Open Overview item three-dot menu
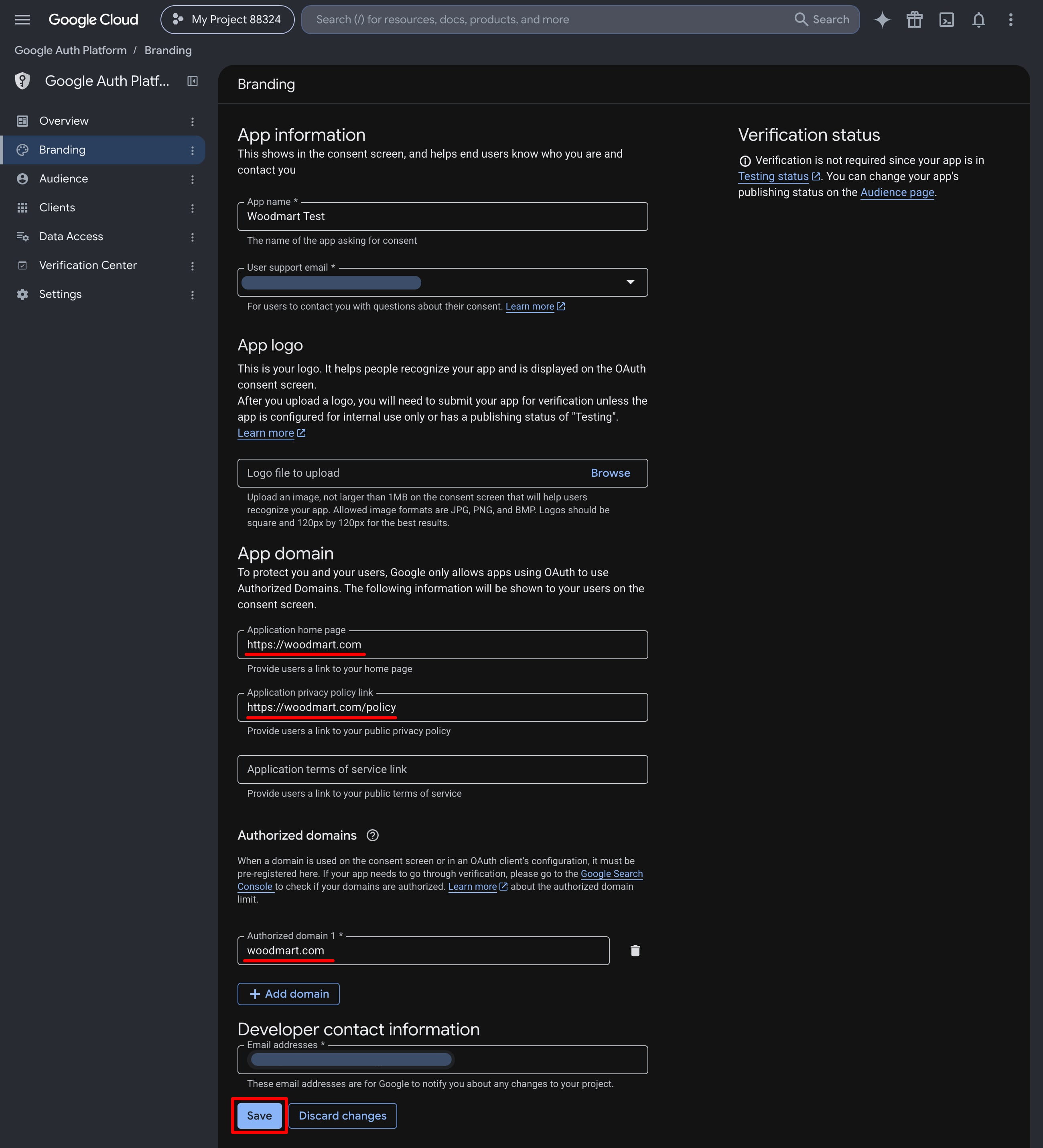 (x=193, y=121)
